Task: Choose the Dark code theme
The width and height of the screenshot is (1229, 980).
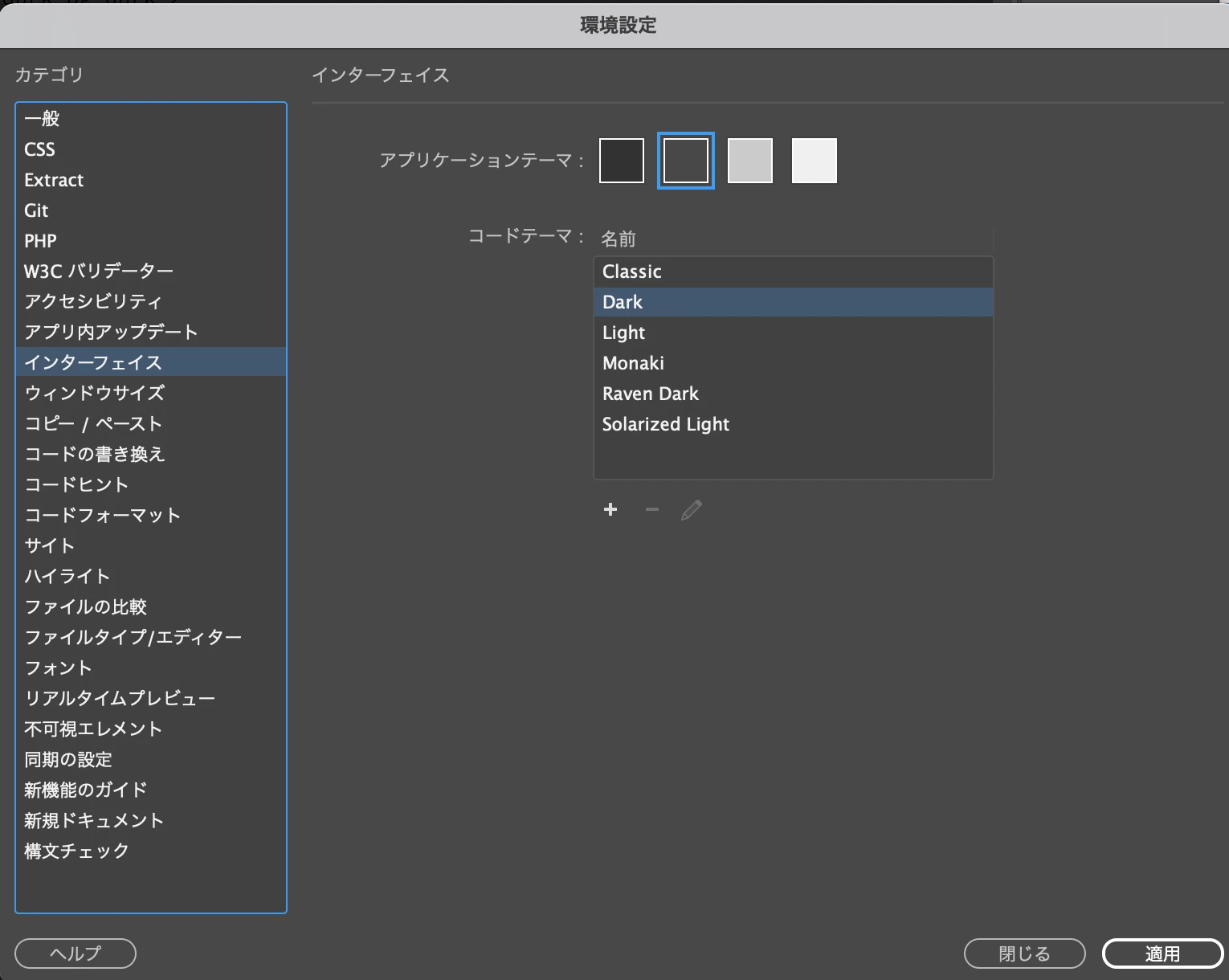Action: 794,302
